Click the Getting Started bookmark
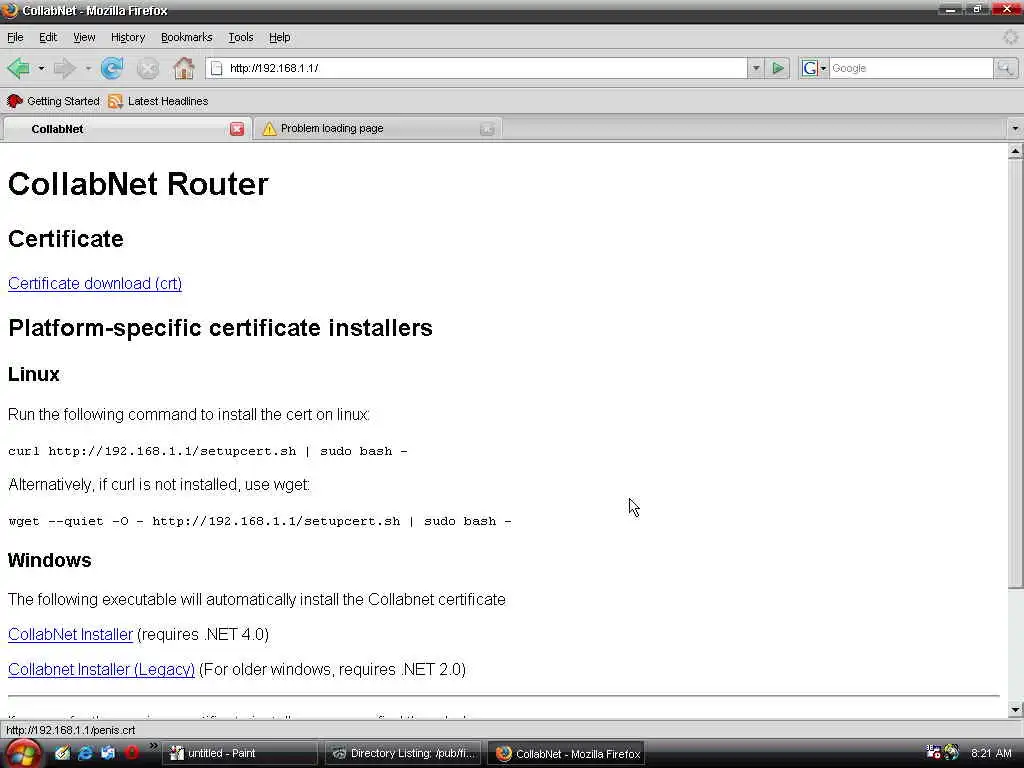Screen dimensions: 1024x768 (54, 101)
